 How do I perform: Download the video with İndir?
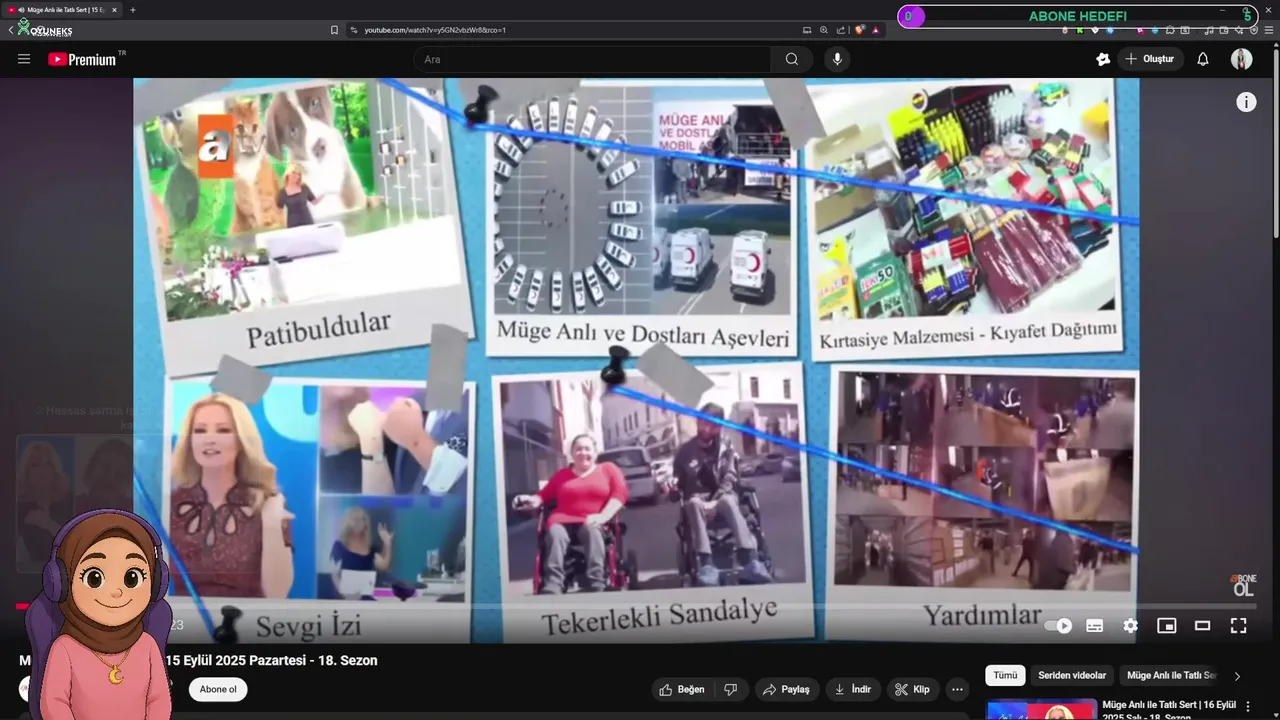click(x=853, y=689)
